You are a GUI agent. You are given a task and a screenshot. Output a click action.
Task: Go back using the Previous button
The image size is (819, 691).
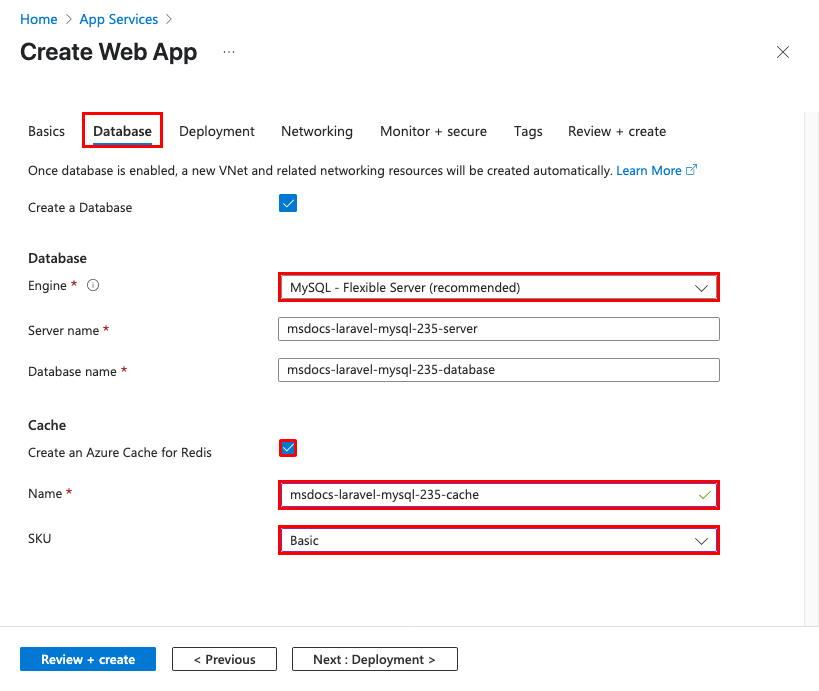click(x=224, y=659)
